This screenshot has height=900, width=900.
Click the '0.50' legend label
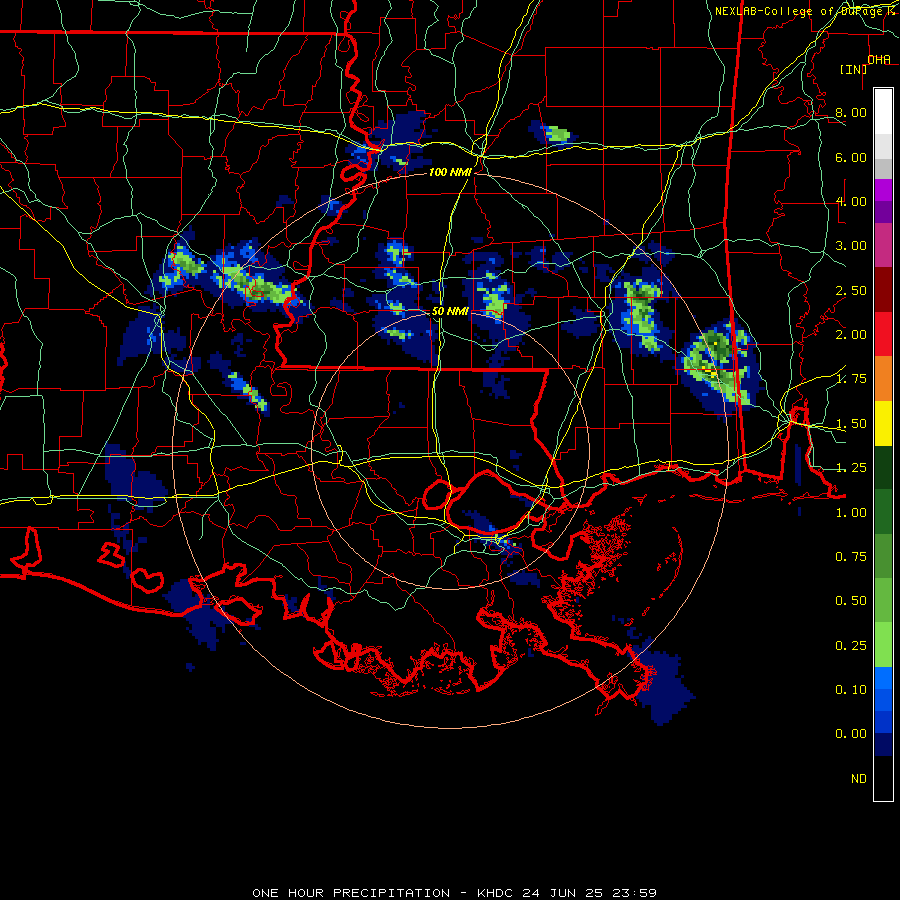point(851,601)
